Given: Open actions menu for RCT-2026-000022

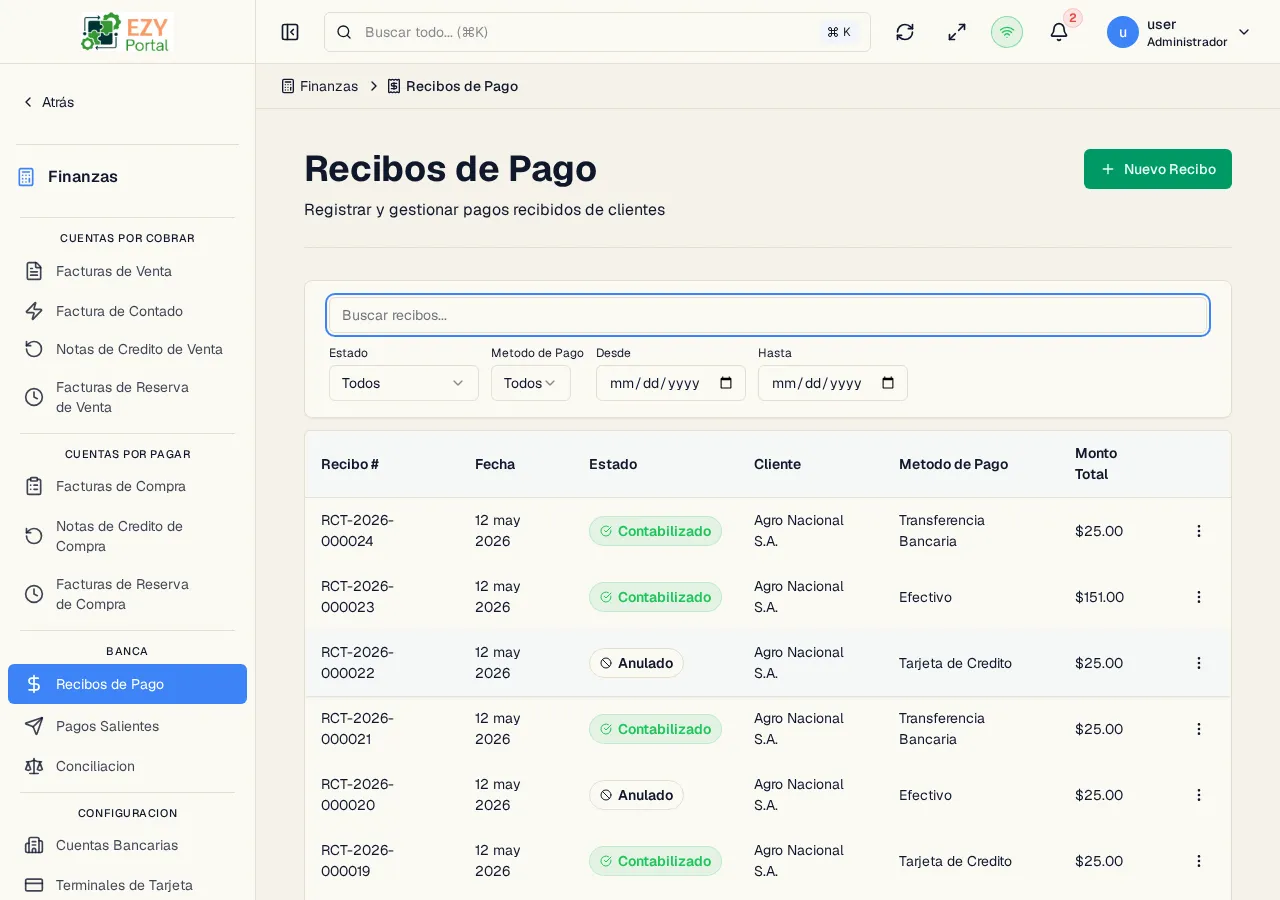Looking at the screenshot, I should tap(1199, 663).
